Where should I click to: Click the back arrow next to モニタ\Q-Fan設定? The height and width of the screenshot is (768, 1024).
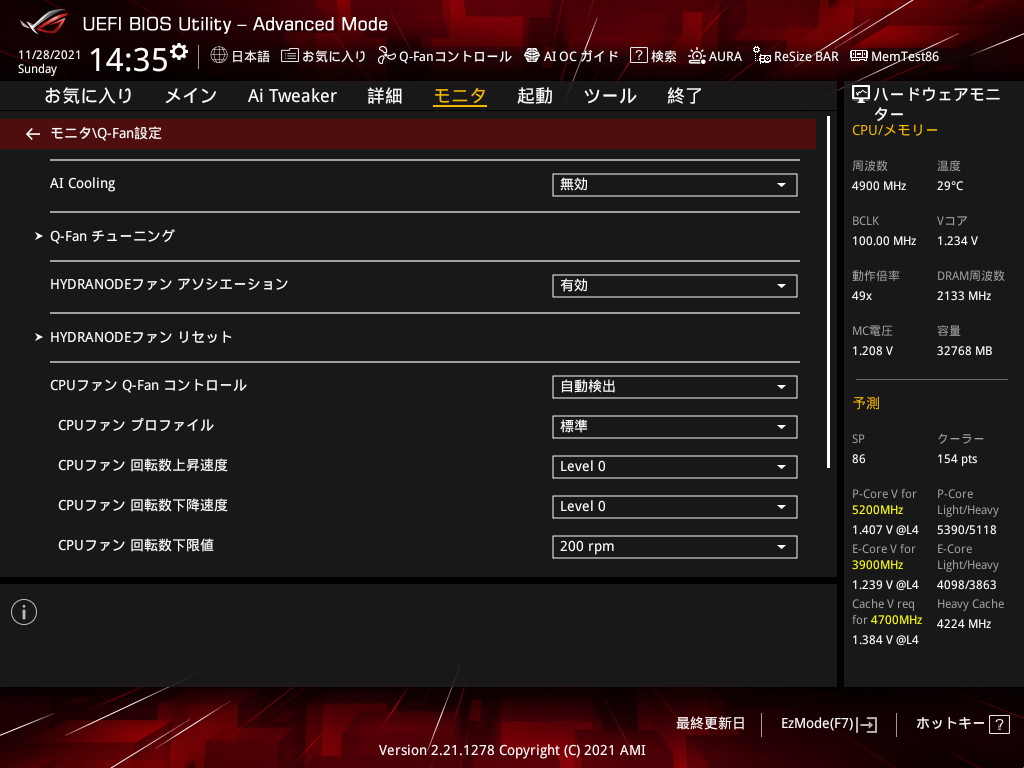pyautogui.click(x=33, y=133)
